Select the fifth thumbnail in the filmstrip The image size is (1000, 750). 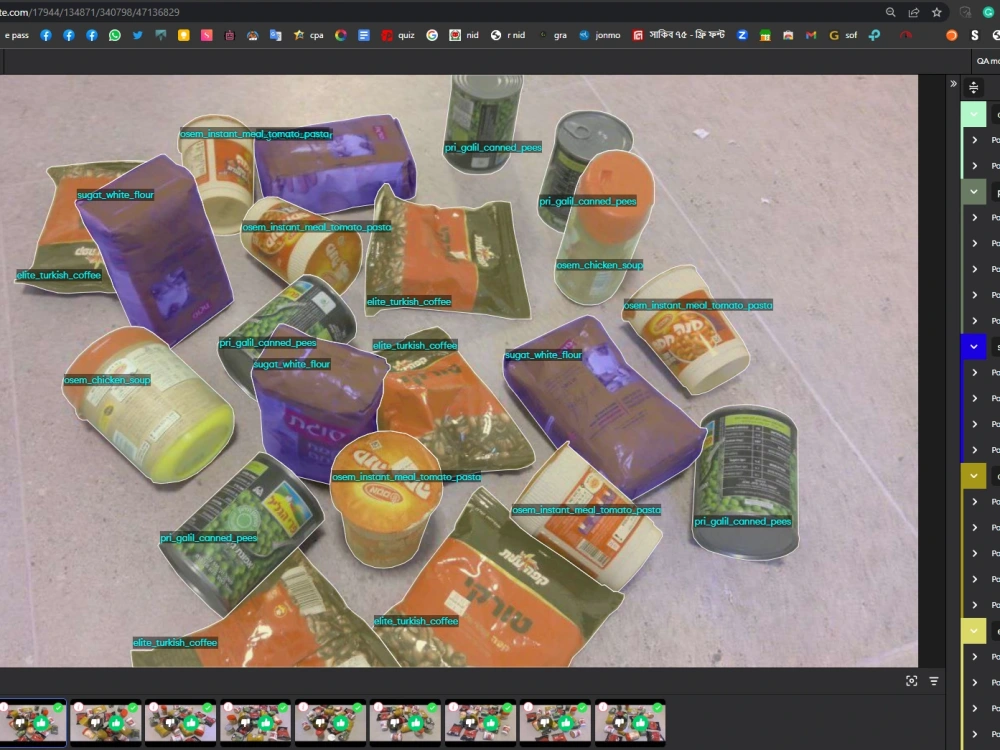click(330, 722)
